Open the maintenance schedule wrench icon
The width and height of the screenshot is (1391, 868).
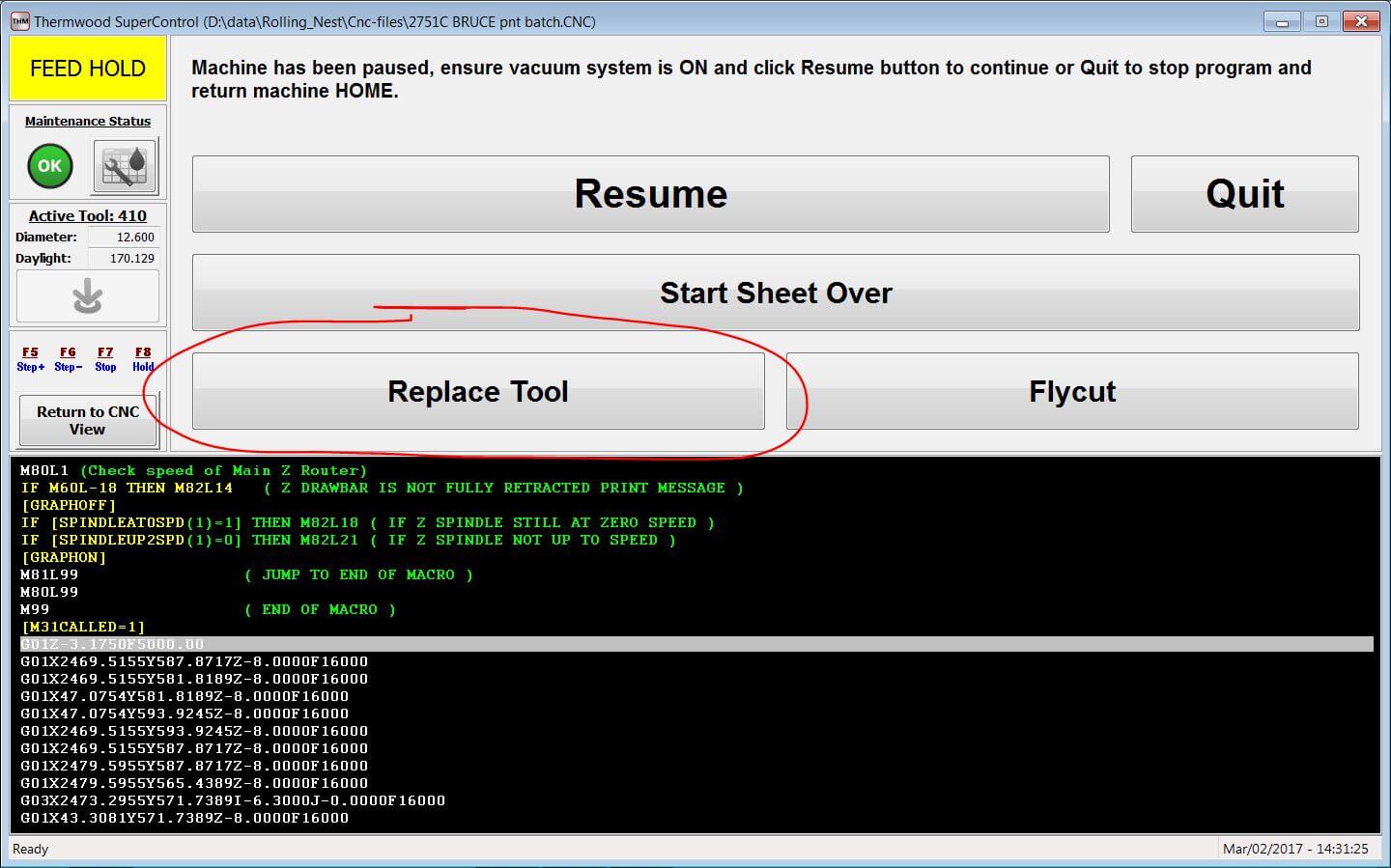click(x=125, y=166)
